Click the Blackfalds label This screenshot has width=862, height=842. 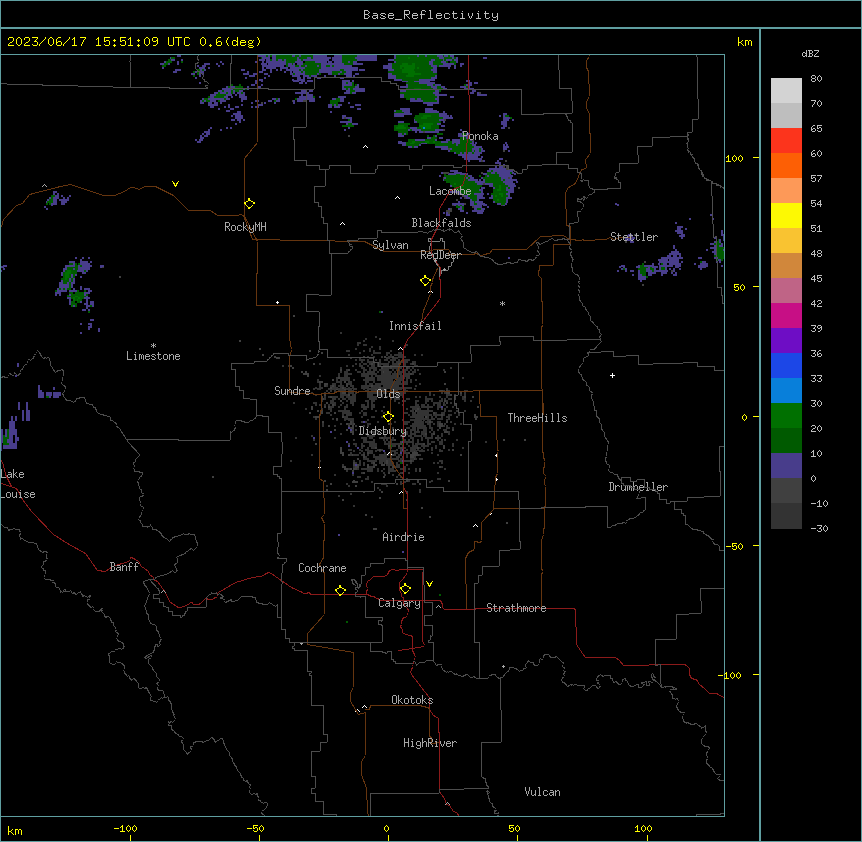click(x=441, y=223)
